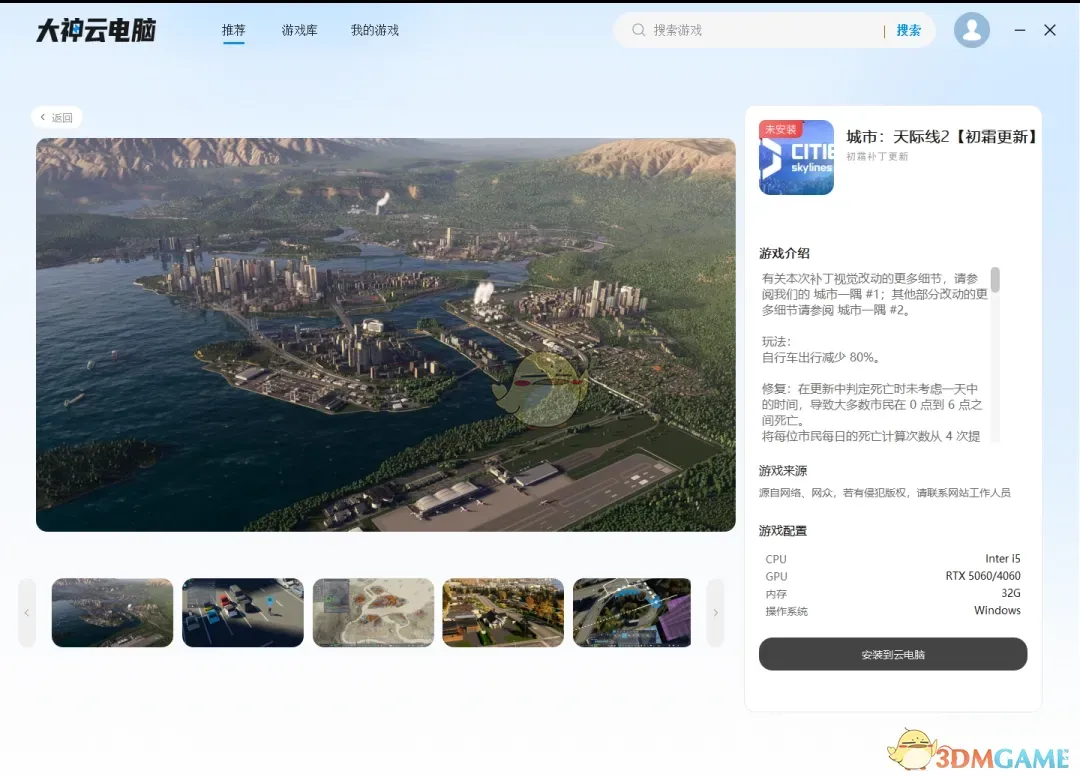Click the Cities Skylines game cover icon
The image size is (1080, 777).
pyautogui.click(x=796, y=157)
